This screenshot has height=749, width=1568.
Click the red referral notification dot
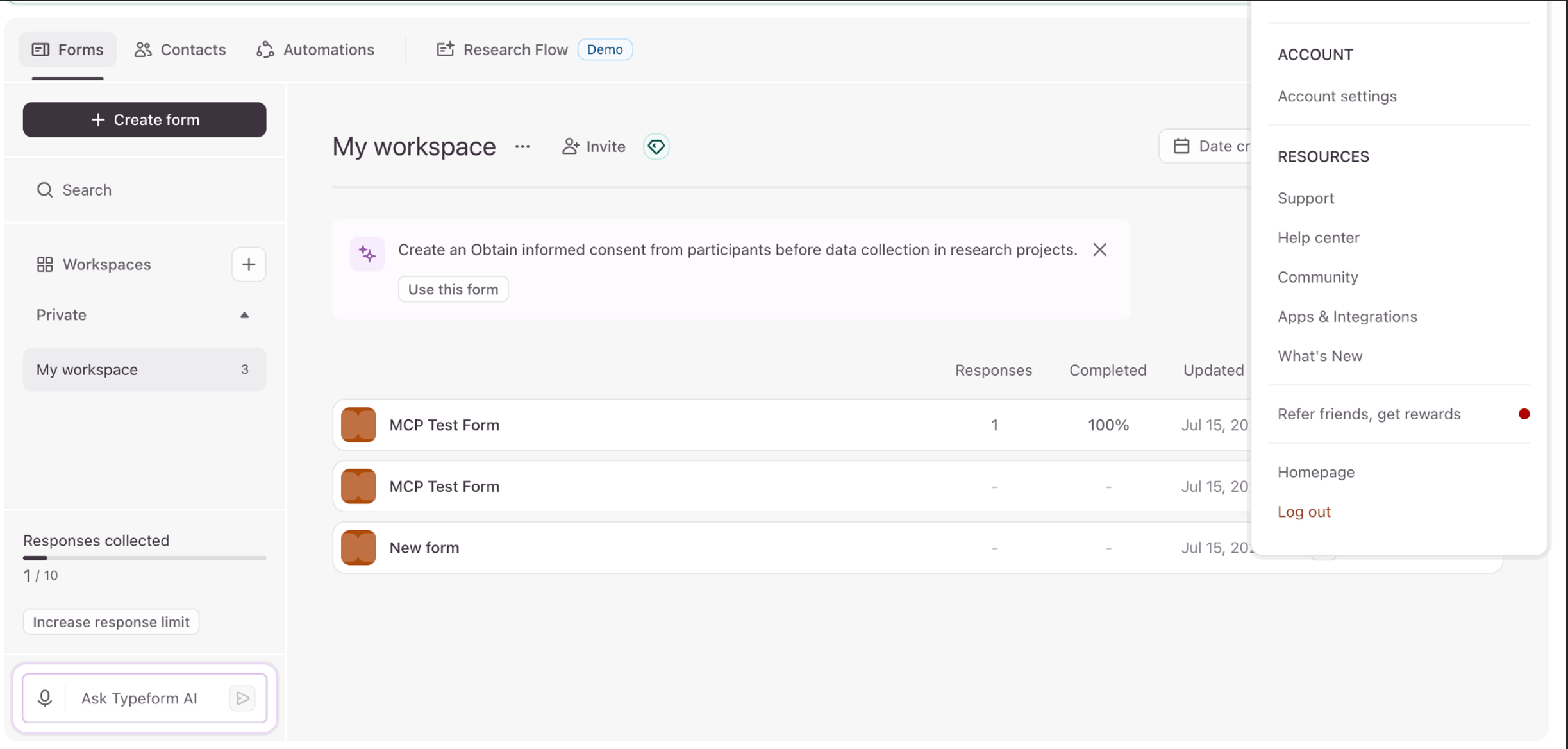pyautogui.click(x=1524, y=414)
